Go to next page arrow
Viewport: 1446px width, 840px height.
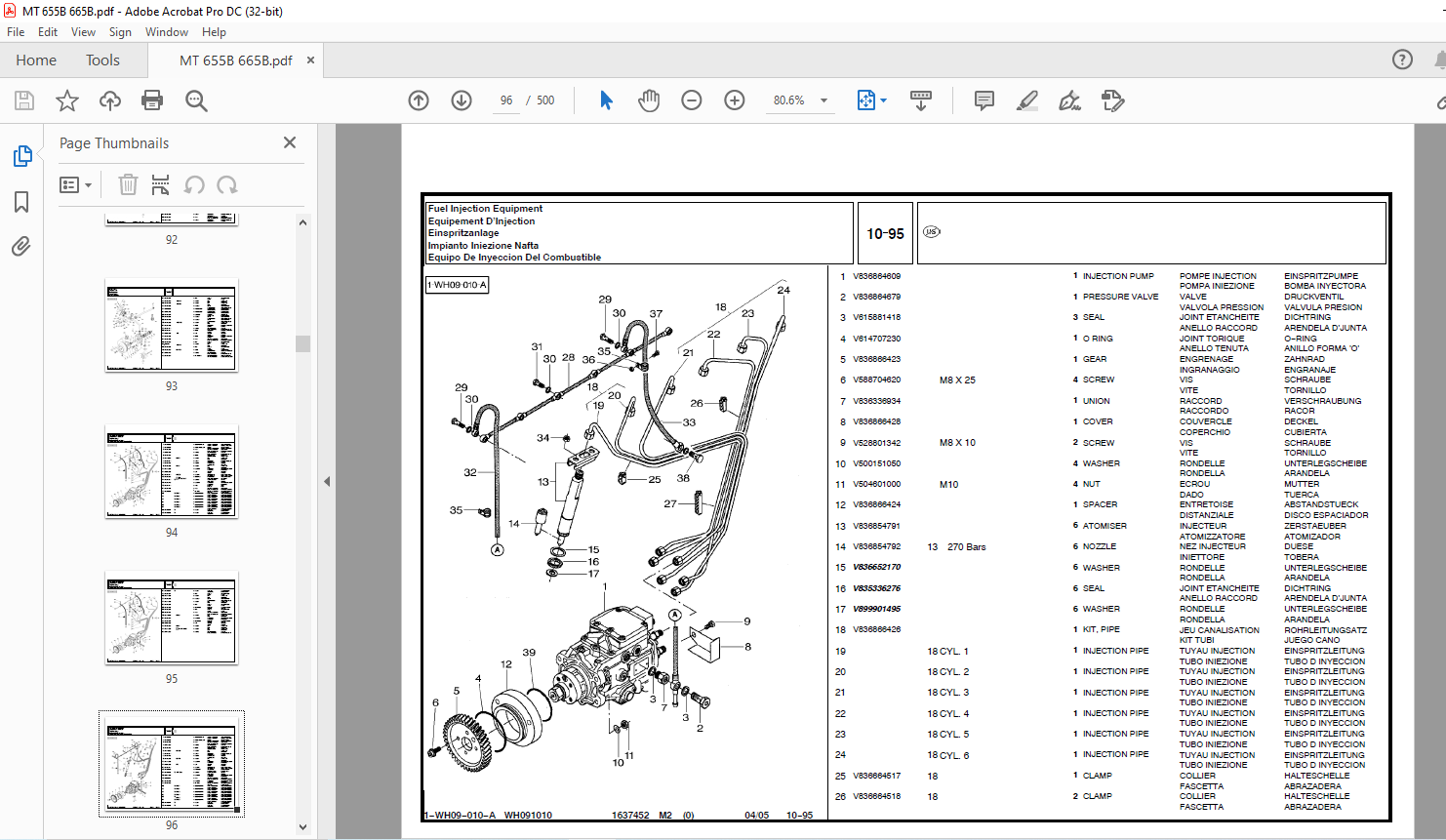coord(462,100)
